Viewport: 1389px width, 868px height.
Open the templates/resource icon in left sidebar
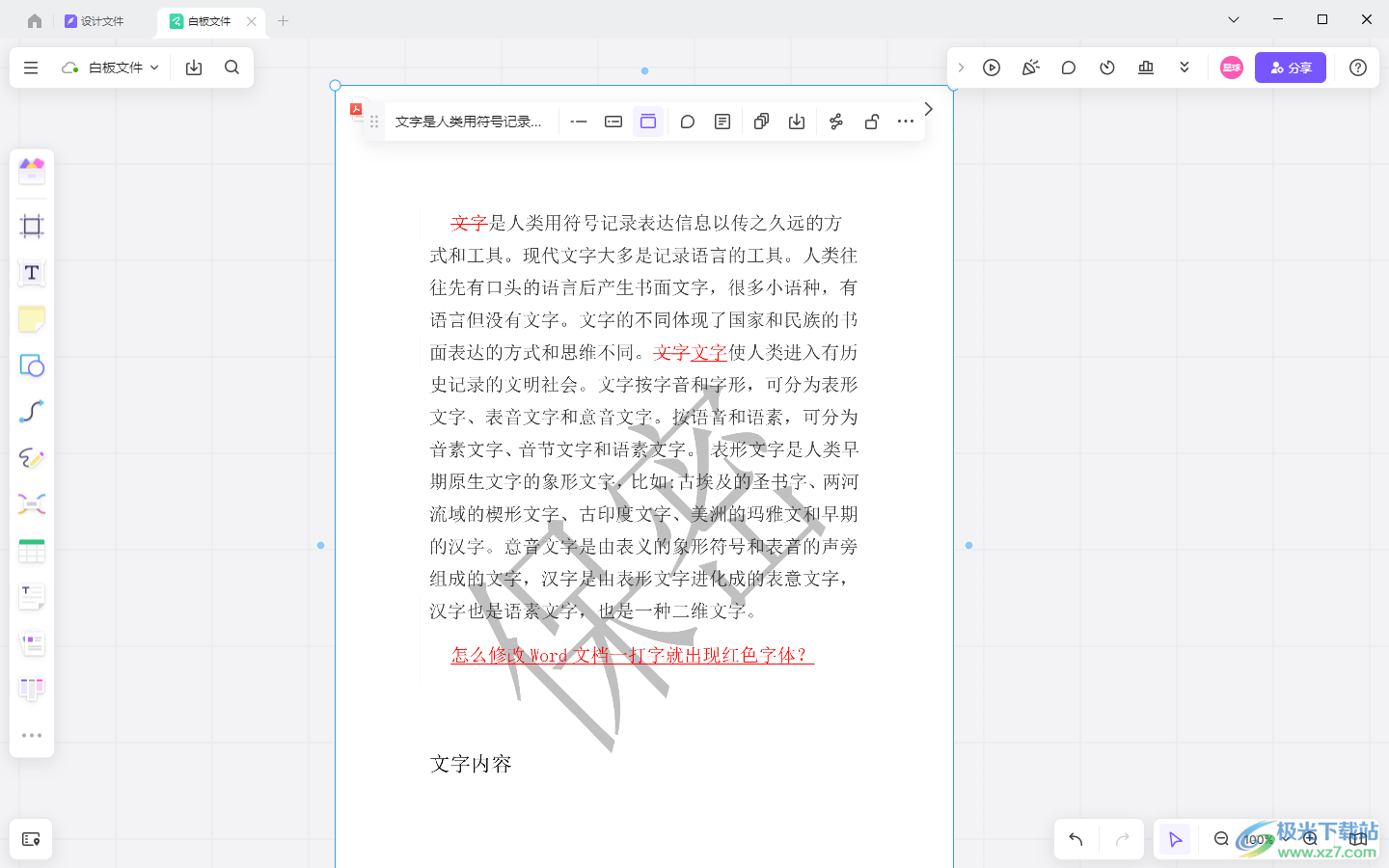tap(32, 171)
